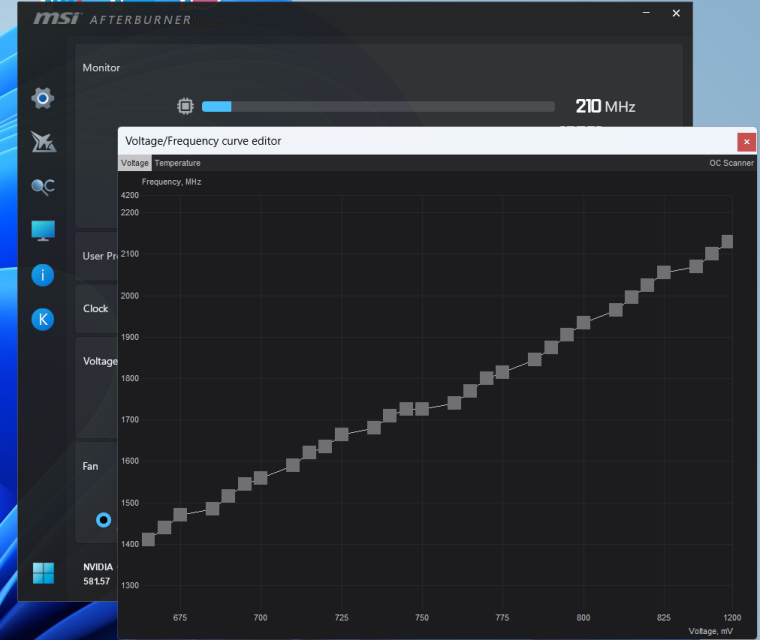Click the Monitor section label
This screenshot has width=760, height=640.
point(101,68)
